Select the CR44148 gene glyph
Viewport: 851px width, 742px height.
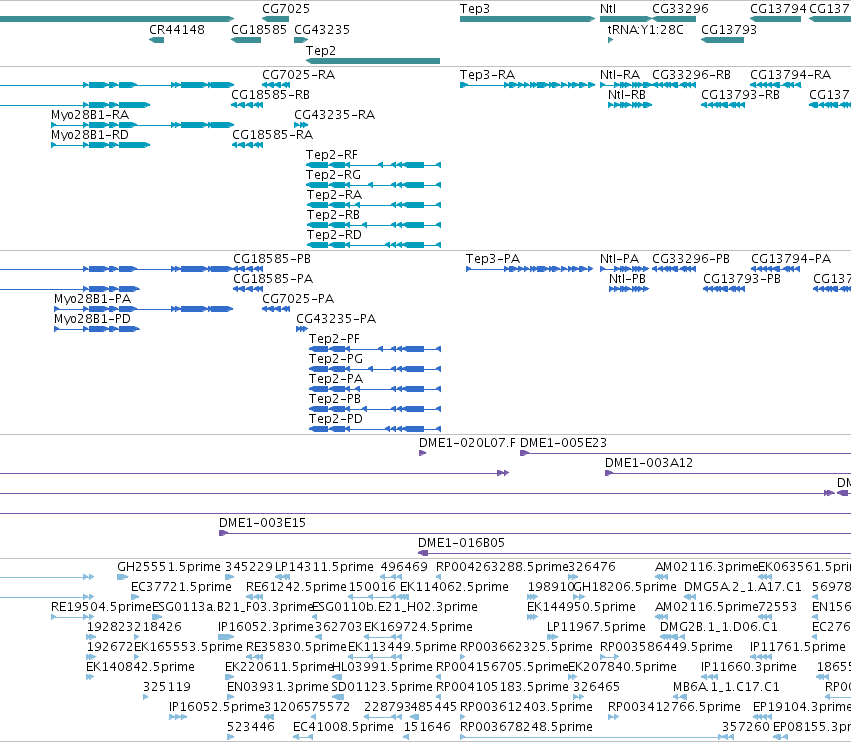pyautogui.click(x=156, y=40)
